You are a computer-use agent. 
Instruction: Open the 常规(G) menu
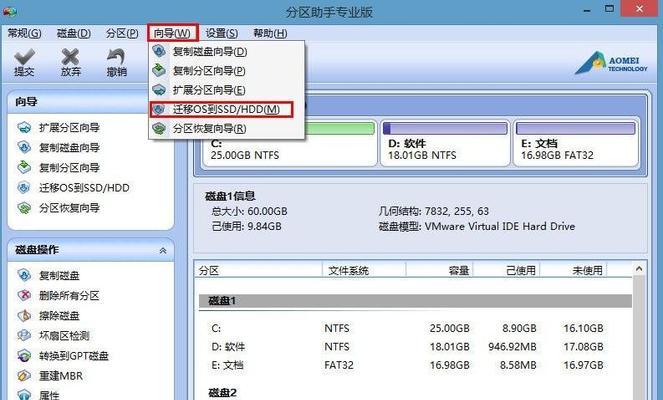(25, 33)
